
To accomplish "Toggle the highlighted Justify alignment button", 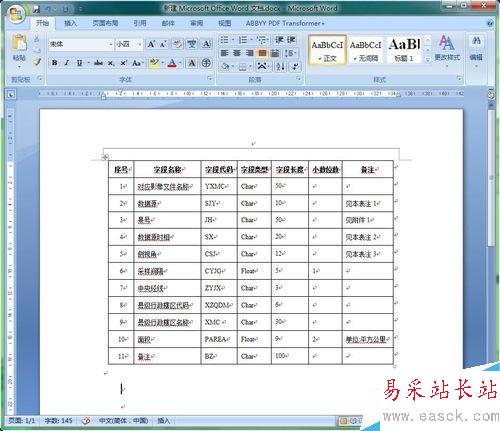I will tap(262, 53).
